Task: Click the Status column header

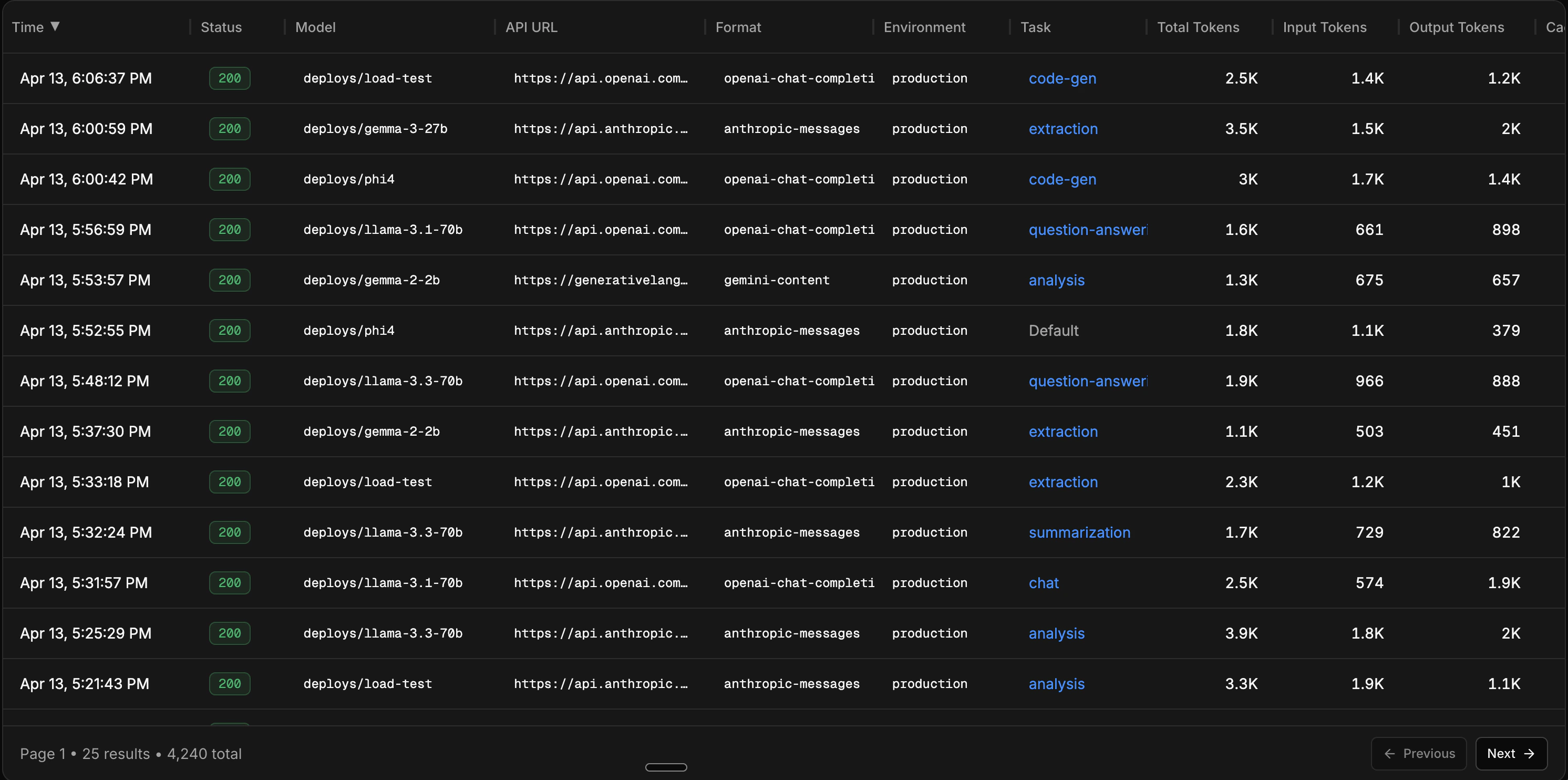Action: pos(221,27)
